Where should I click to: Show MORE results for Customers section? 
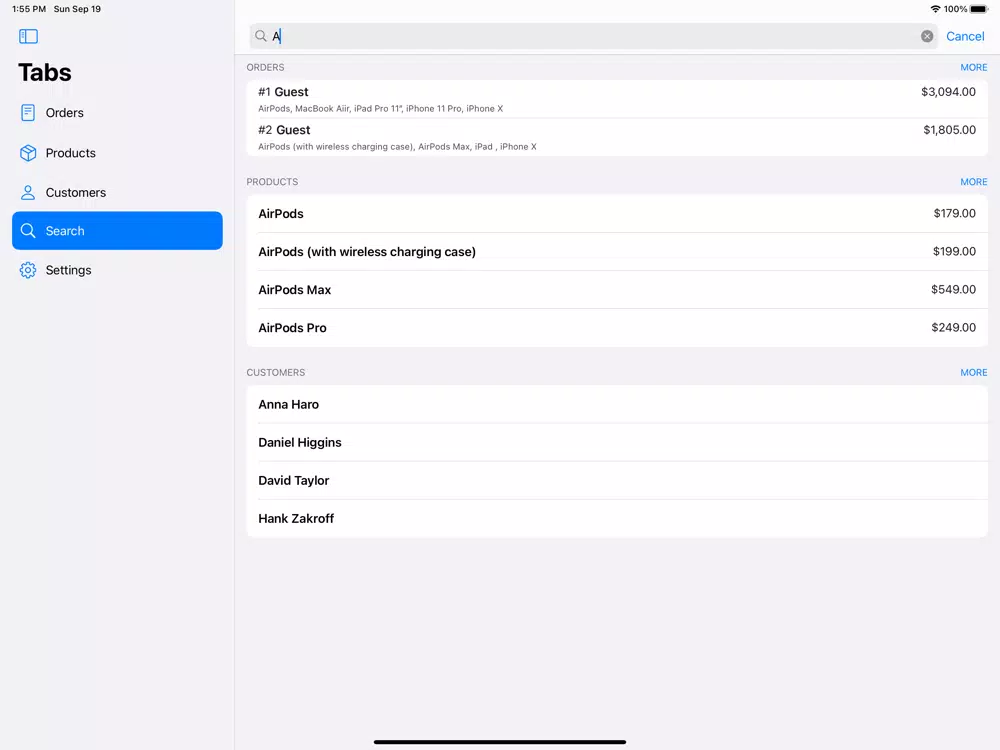[x=973, y=372]
